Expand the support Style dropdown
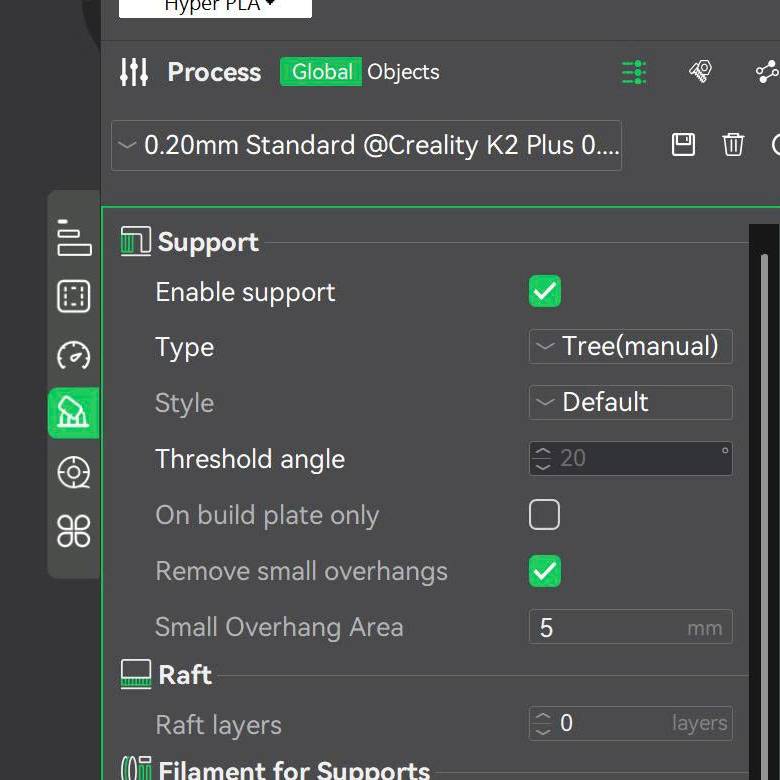780x780 pixels. [x=630, y=403]
